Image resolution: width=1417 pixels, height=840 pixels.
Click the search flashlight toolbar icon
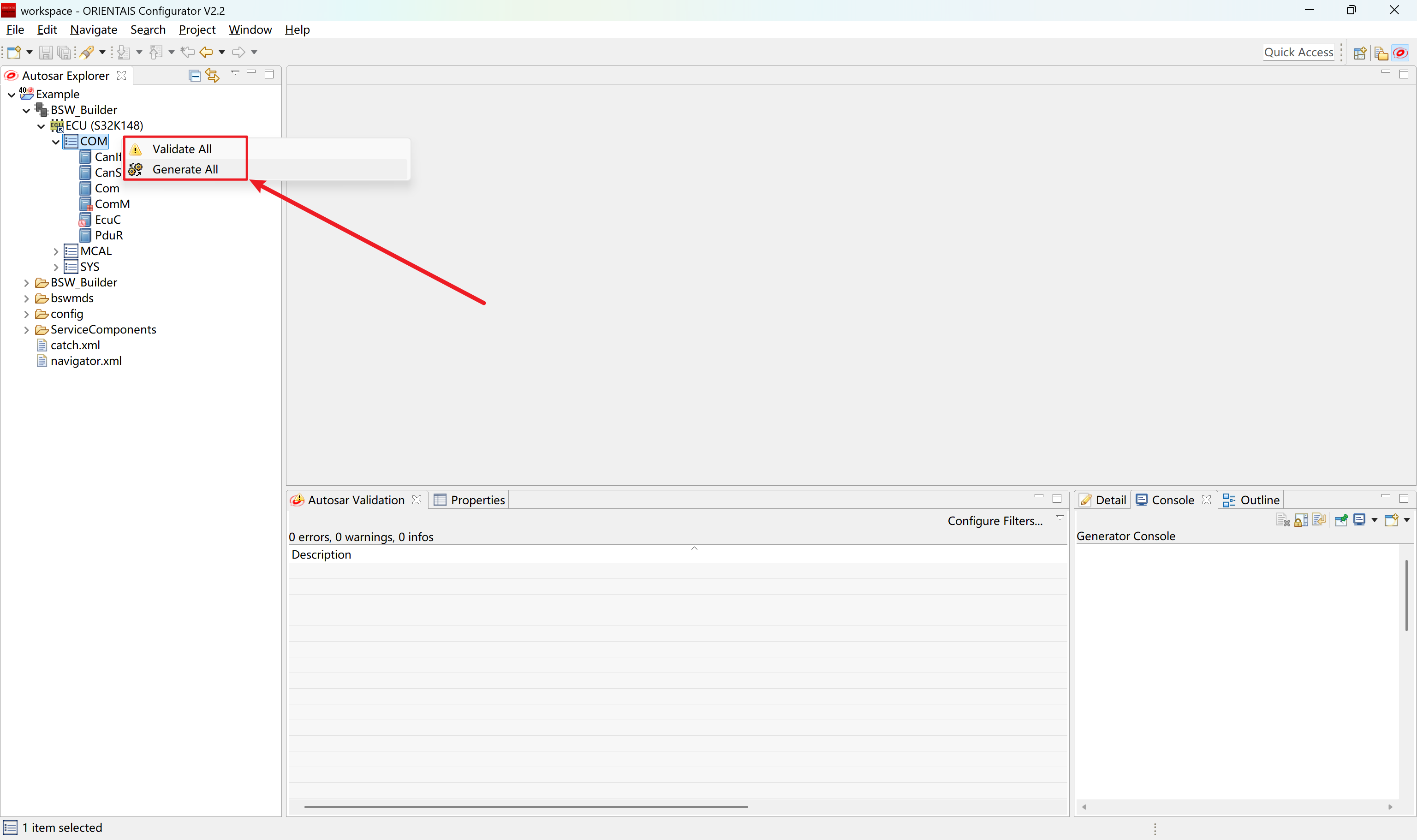click(87, 52)
